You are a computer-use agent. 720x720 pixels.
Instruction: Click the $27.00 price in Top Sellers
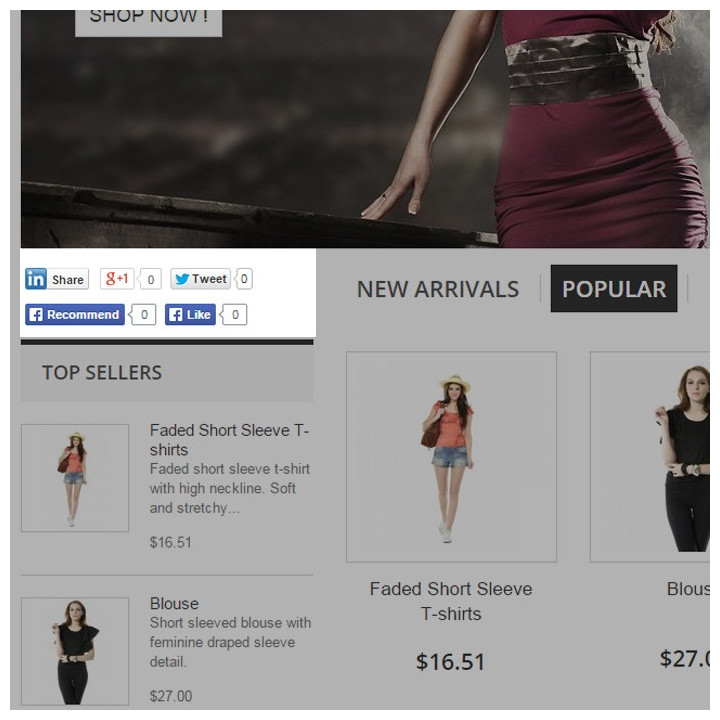171,696
